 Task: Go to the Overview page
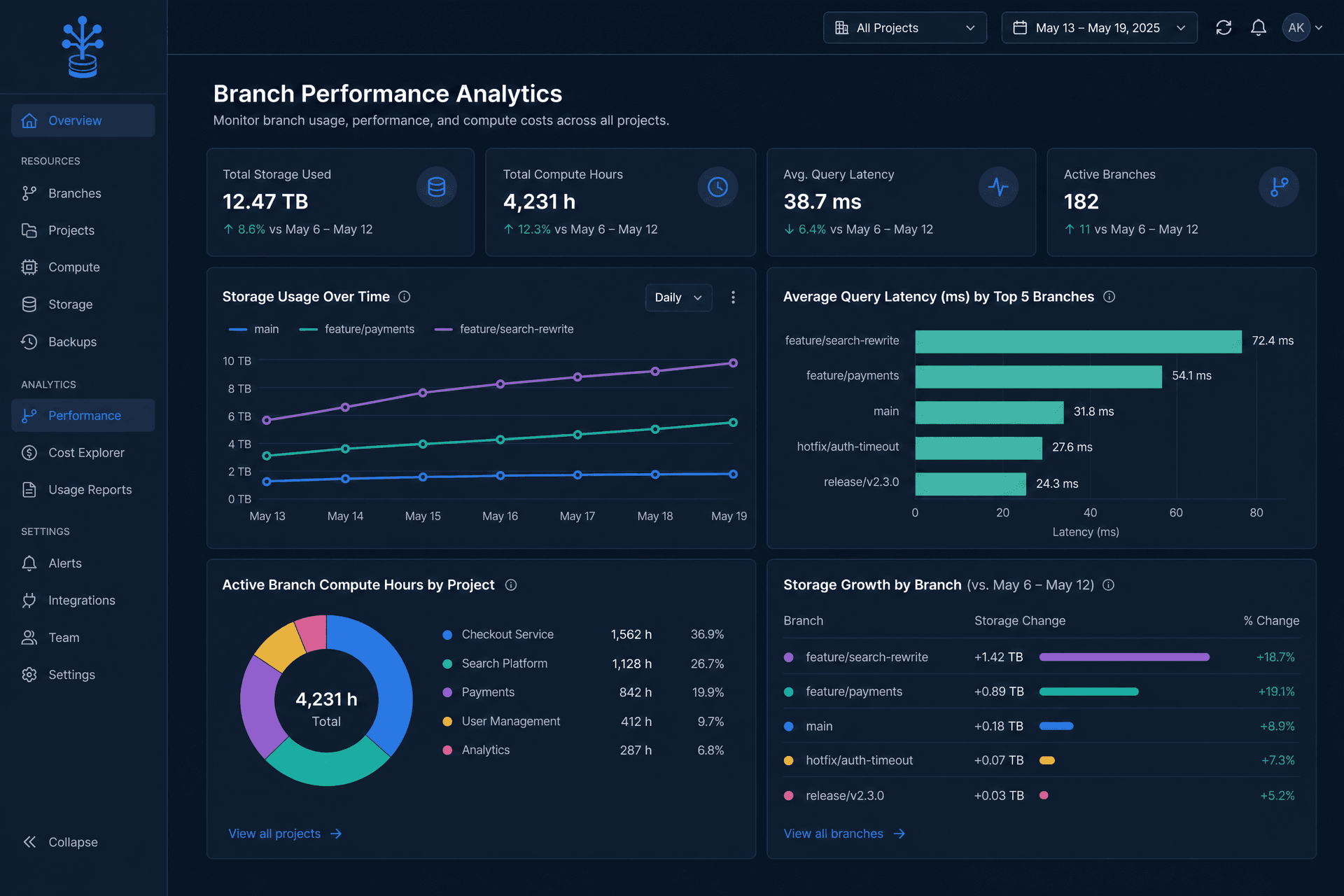[x=83, y=120]
